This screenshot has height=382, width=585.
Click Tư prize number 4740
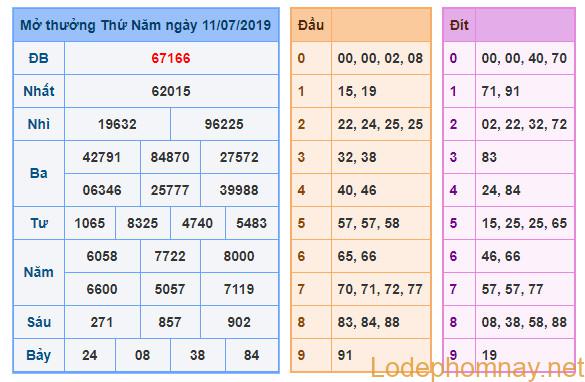197,223
